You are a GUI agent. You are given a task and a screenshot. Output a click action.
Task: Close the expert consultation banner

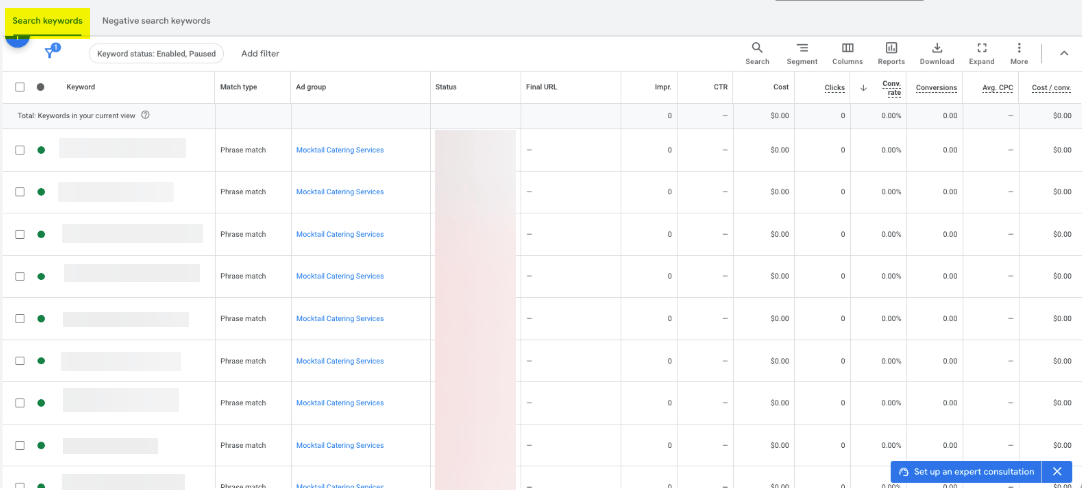[1057, 472]
